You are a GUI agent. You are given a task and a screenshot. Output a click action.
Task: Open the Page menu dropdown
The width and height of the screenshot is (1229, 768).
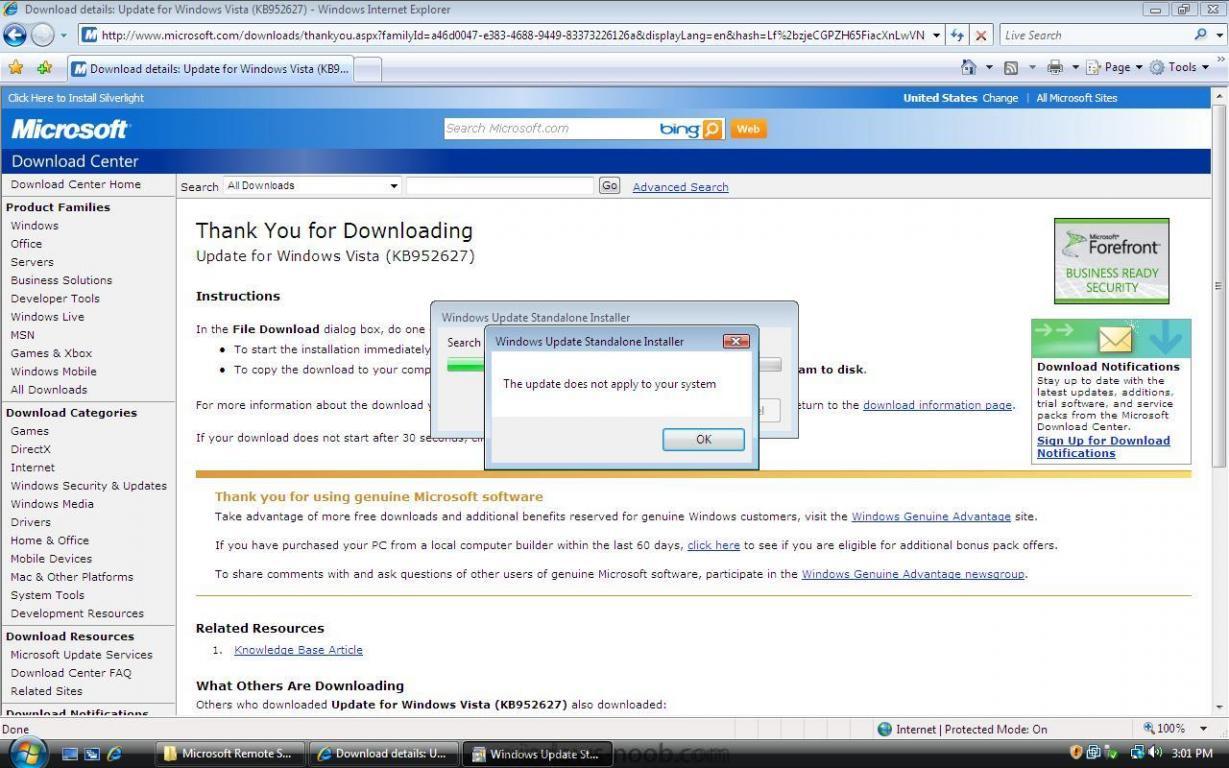[1115, 68]
